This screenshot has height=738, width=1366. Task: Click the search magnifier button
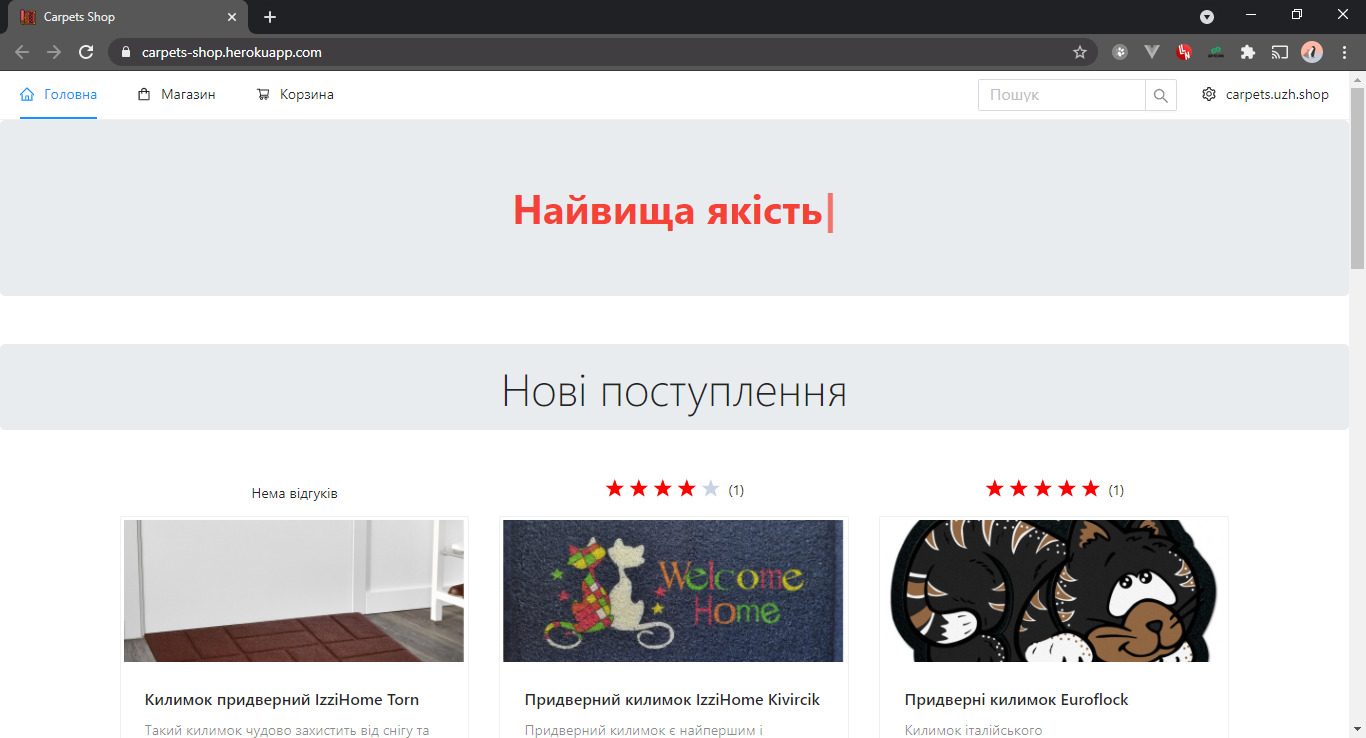pos(1161,95)
